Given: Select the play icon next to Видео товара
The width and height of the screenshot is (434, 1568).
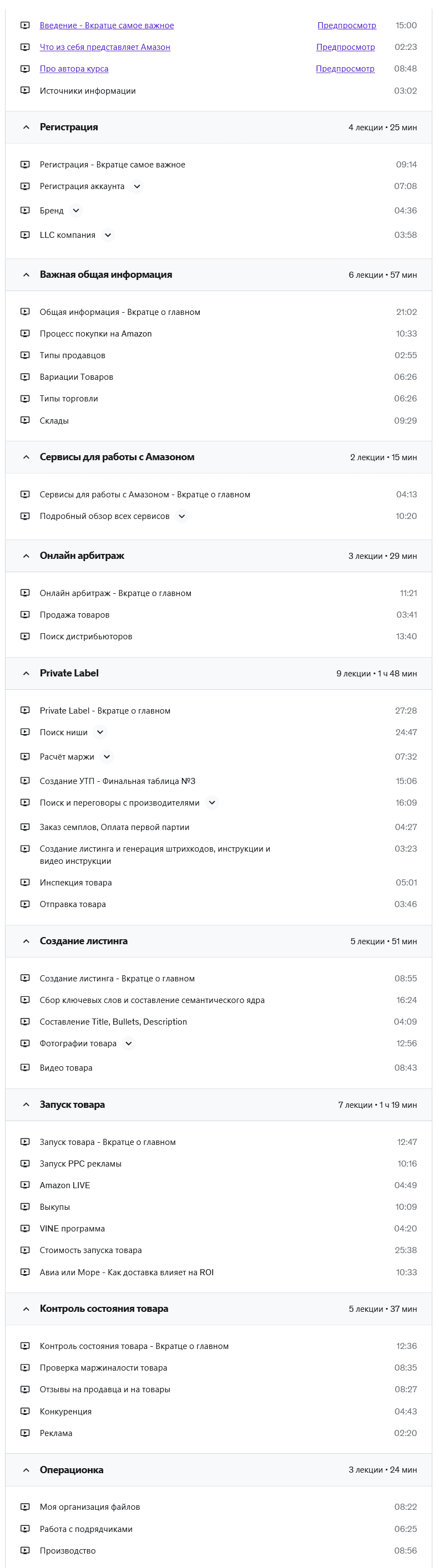Looking at the screenshot, I should pyautogui.click(x=24, y=1068).
